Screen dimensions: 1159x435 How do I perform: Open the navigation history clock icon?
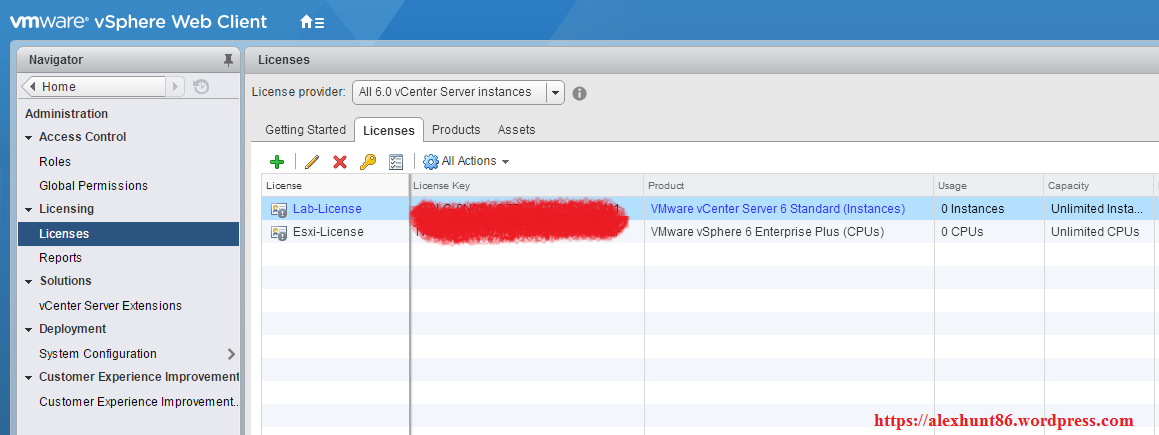point(201,86)
